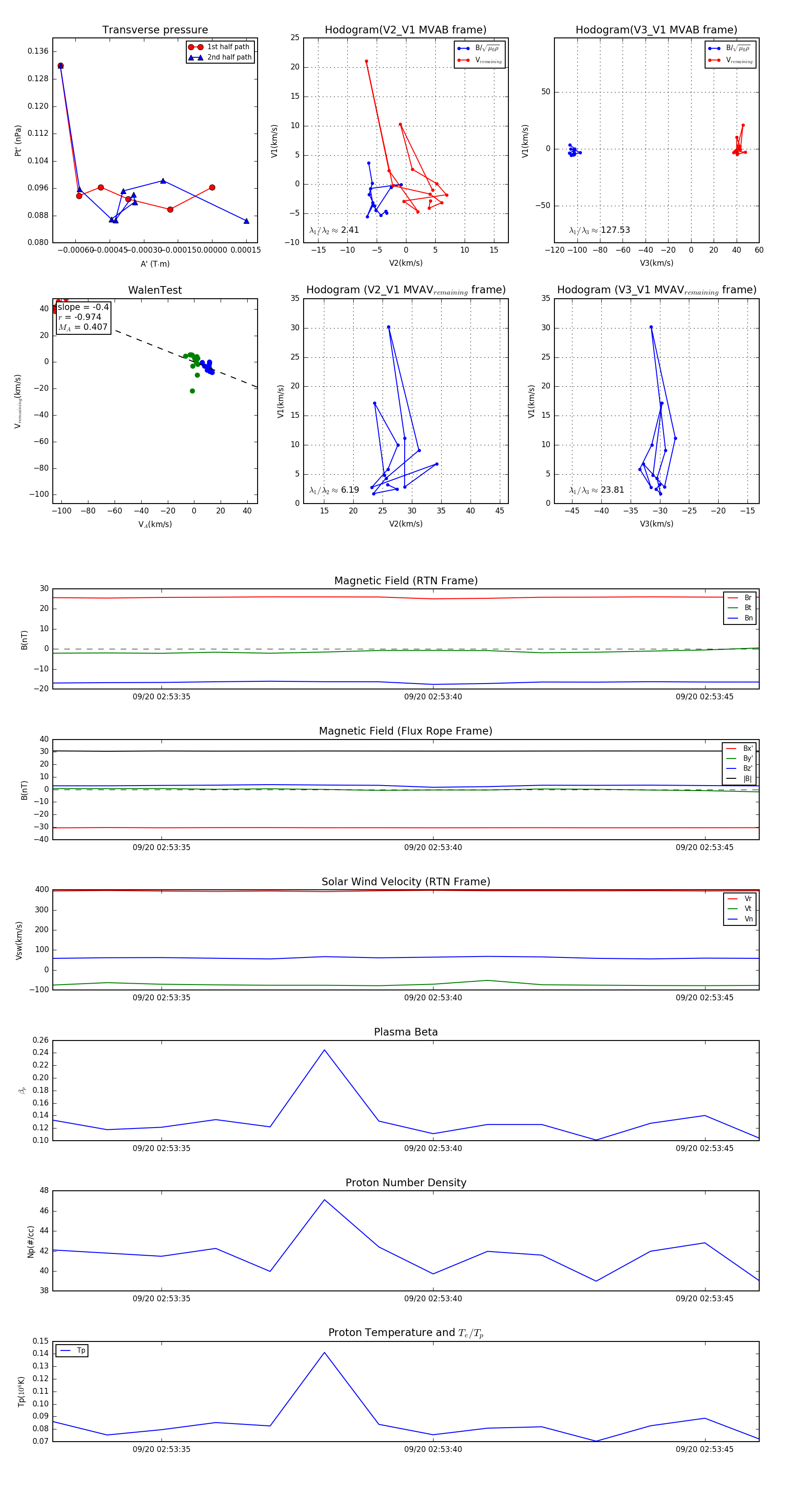Image resolution: width=812 pixels, height=1489 pixels.
Task: Click the topmost red point in V2_V1 MVAB hodogram
Action: [x=366, y=61]
